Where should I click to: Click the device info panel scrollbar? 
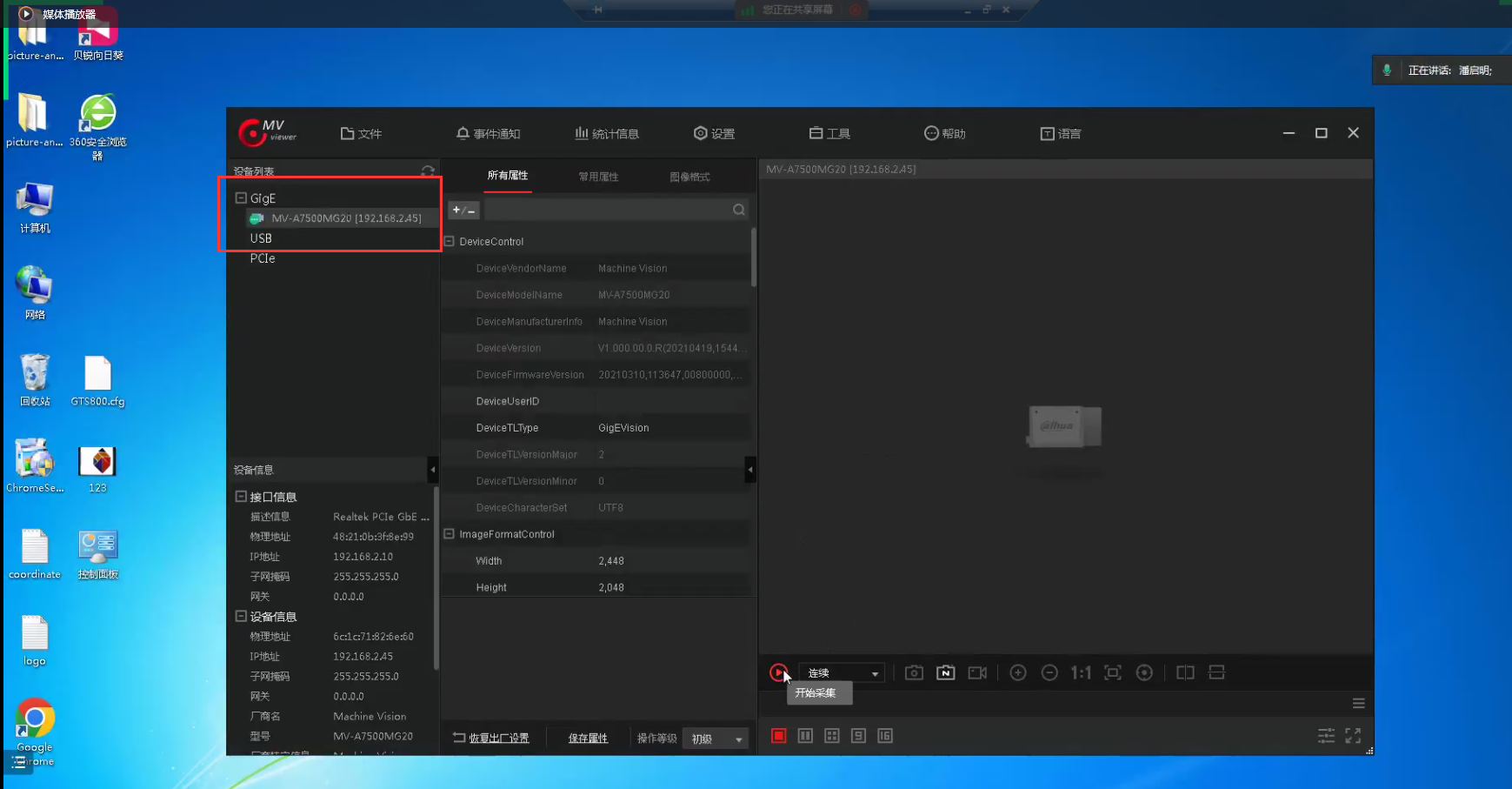436,578
